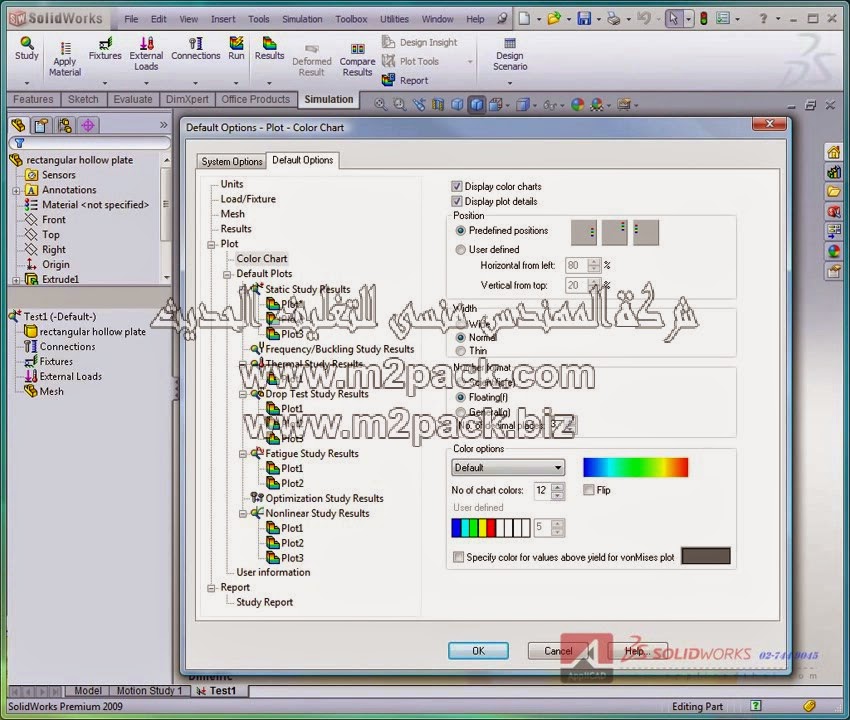Click the user defined color palette strip
850x720 pixels.
pyautogui.click(x=491, y=528)
